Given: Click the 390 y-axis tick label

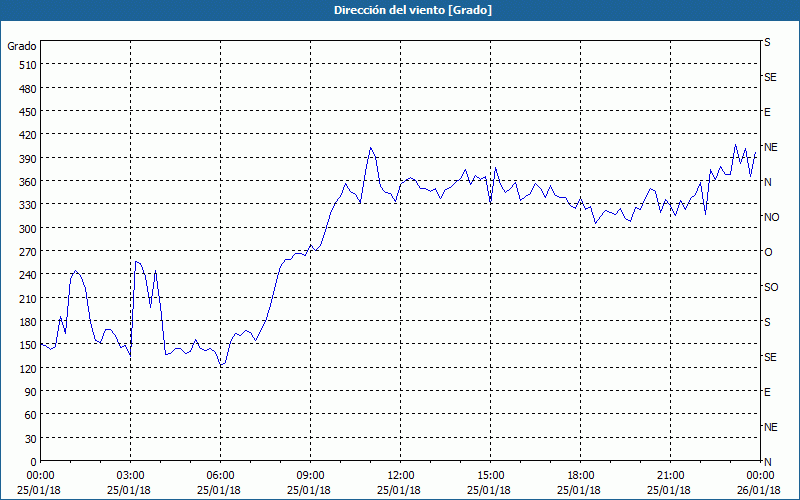Looking at the screenshot, I should [x=28, y=159].
